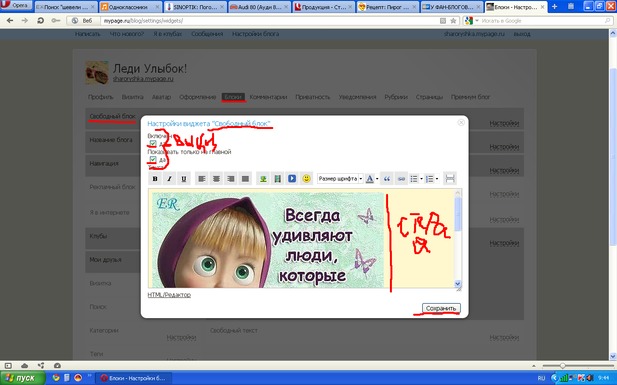Image resolution: width=617 pixels, height=385 pixels.
Task: Open the Opera menu button
Action: coord(16,5)
